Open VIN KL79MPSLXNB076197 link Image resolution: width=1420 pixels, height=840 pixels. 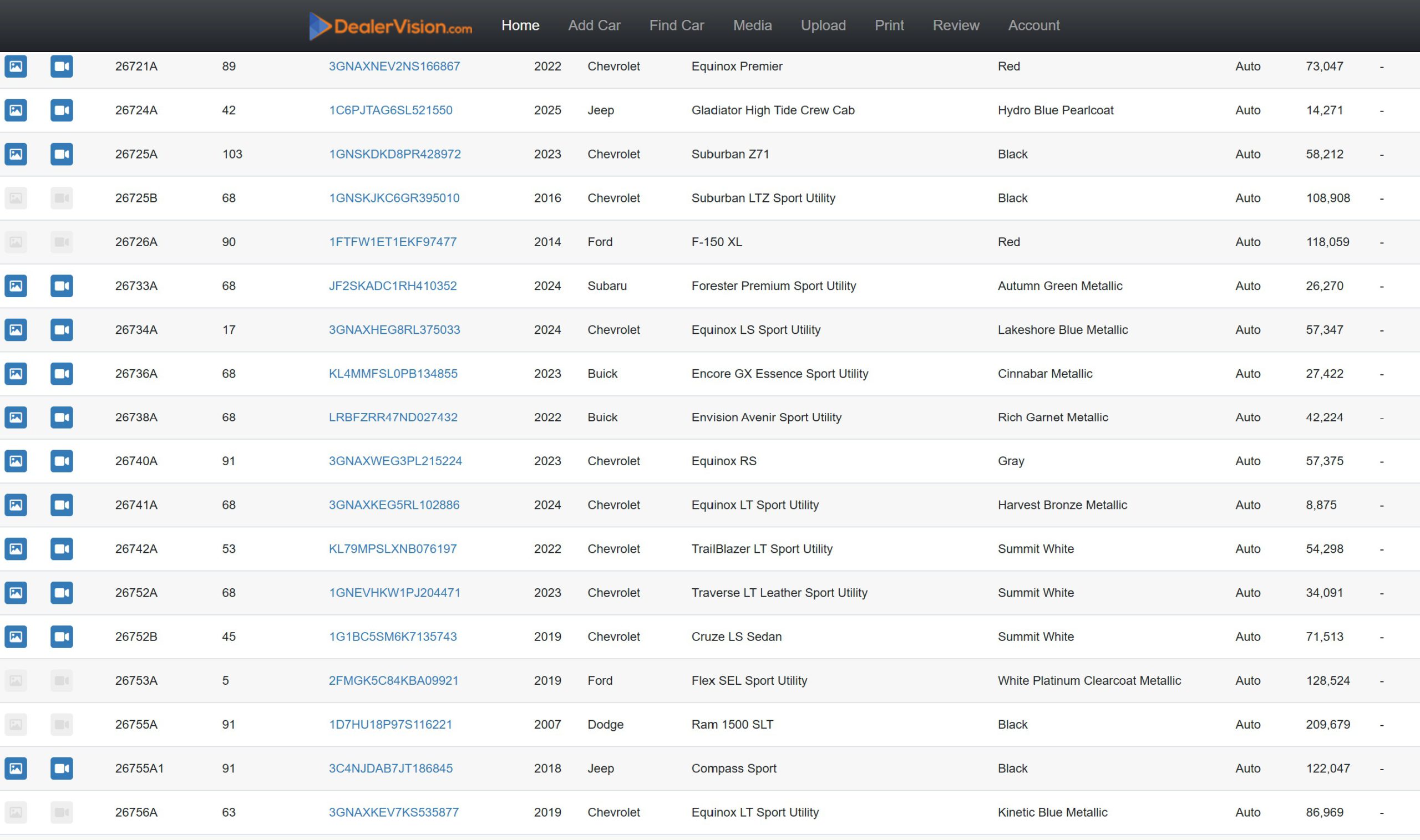pyautogui.click(x=393, y=548)
